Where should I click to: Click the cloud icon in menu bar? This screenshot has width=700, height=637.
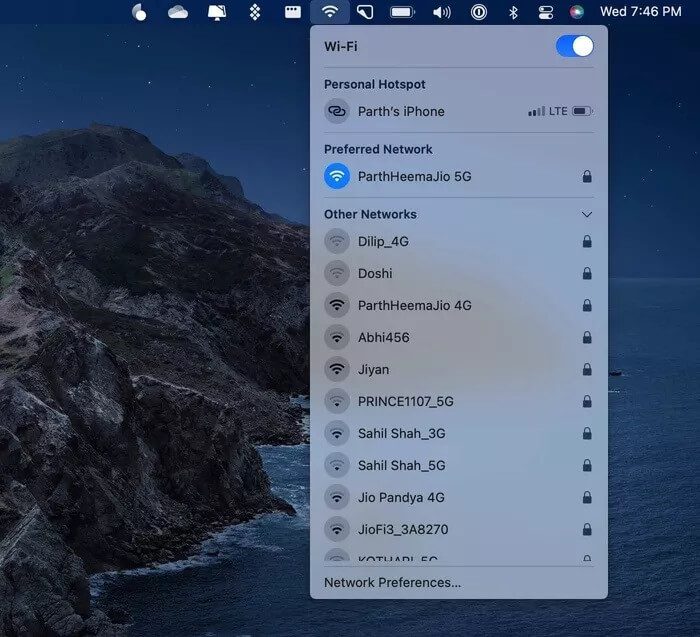pos(178,12)
